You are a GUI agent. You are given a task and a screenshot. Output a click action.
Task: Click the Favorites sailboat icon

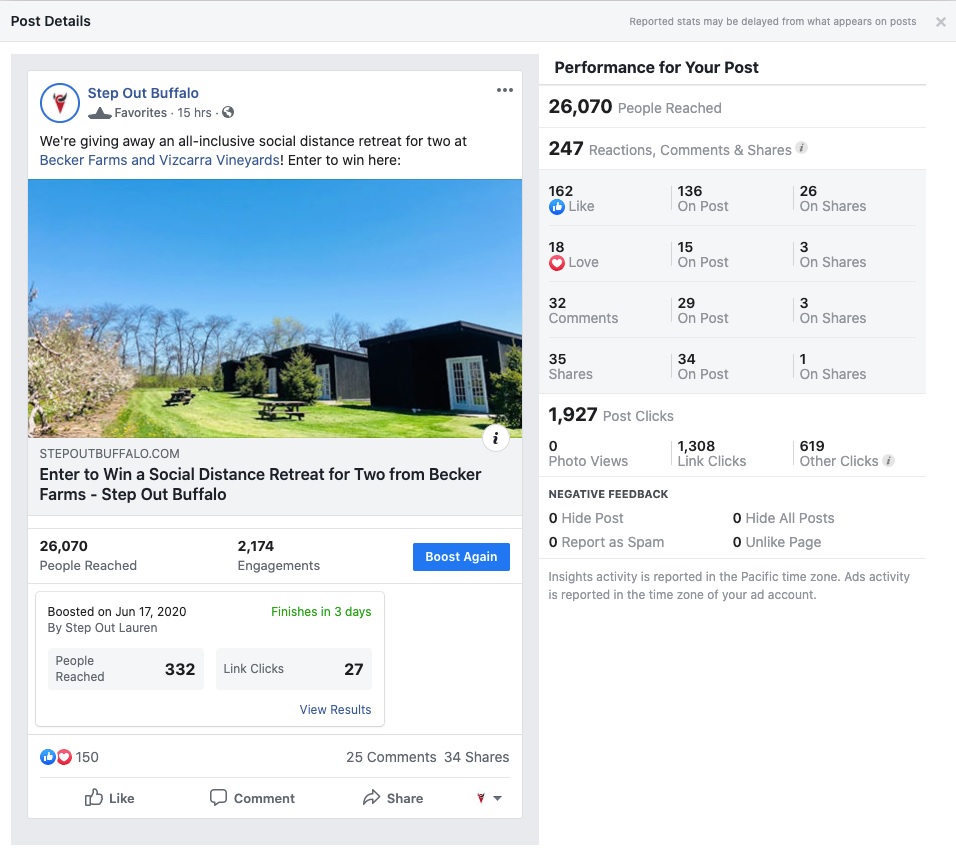tap(99, 113)
